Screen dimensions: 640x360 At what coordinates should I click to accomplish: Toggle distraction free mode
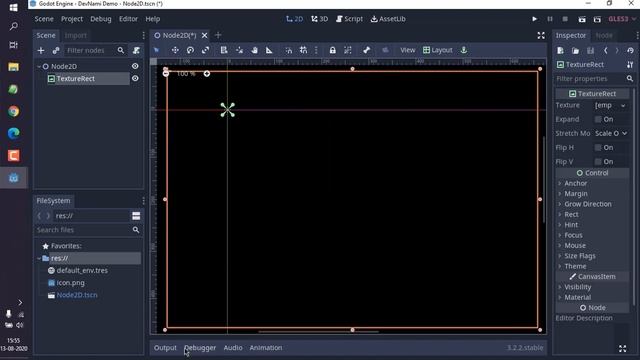541,36
